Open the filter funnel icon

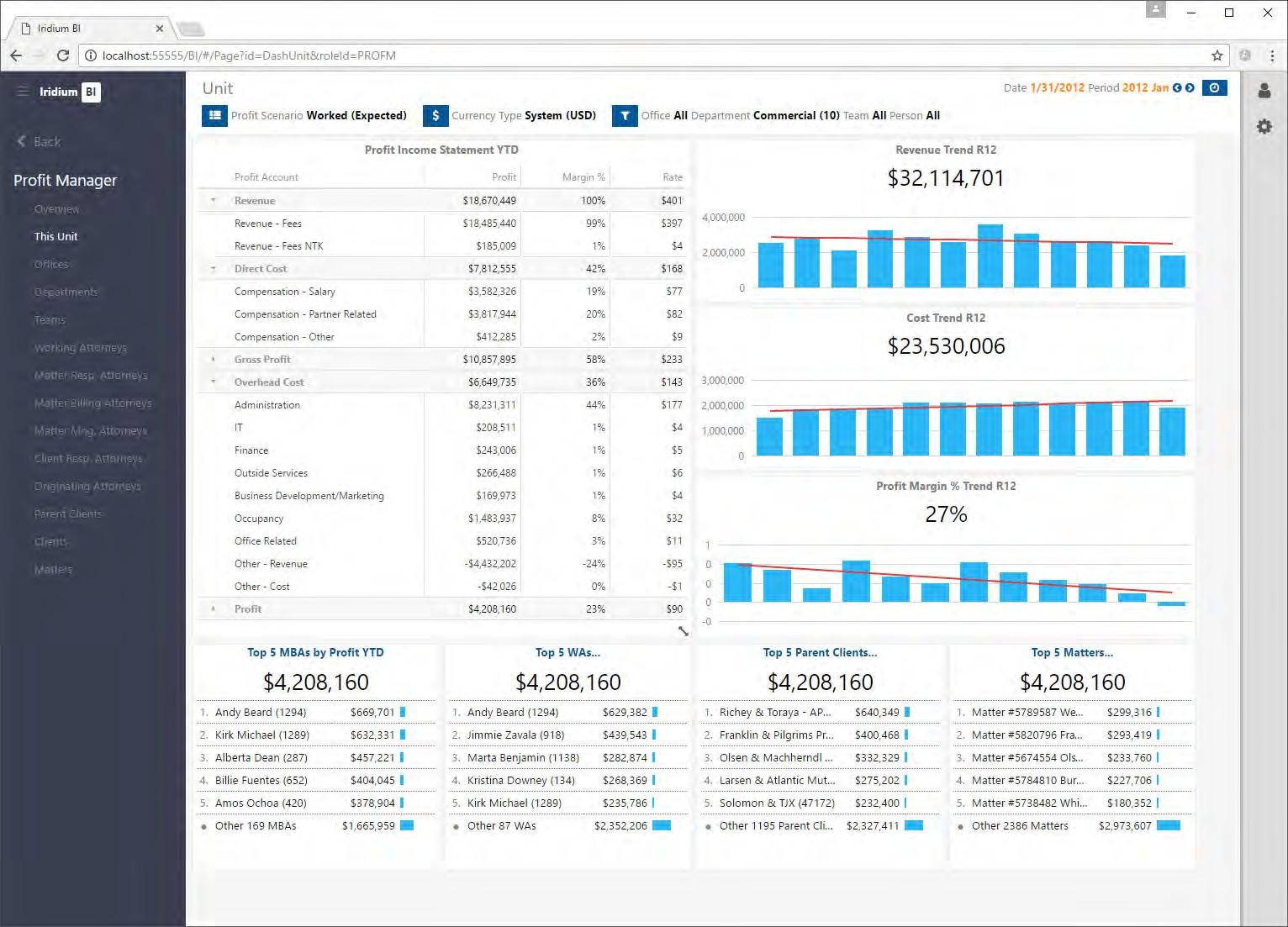(x=625, y=116)
